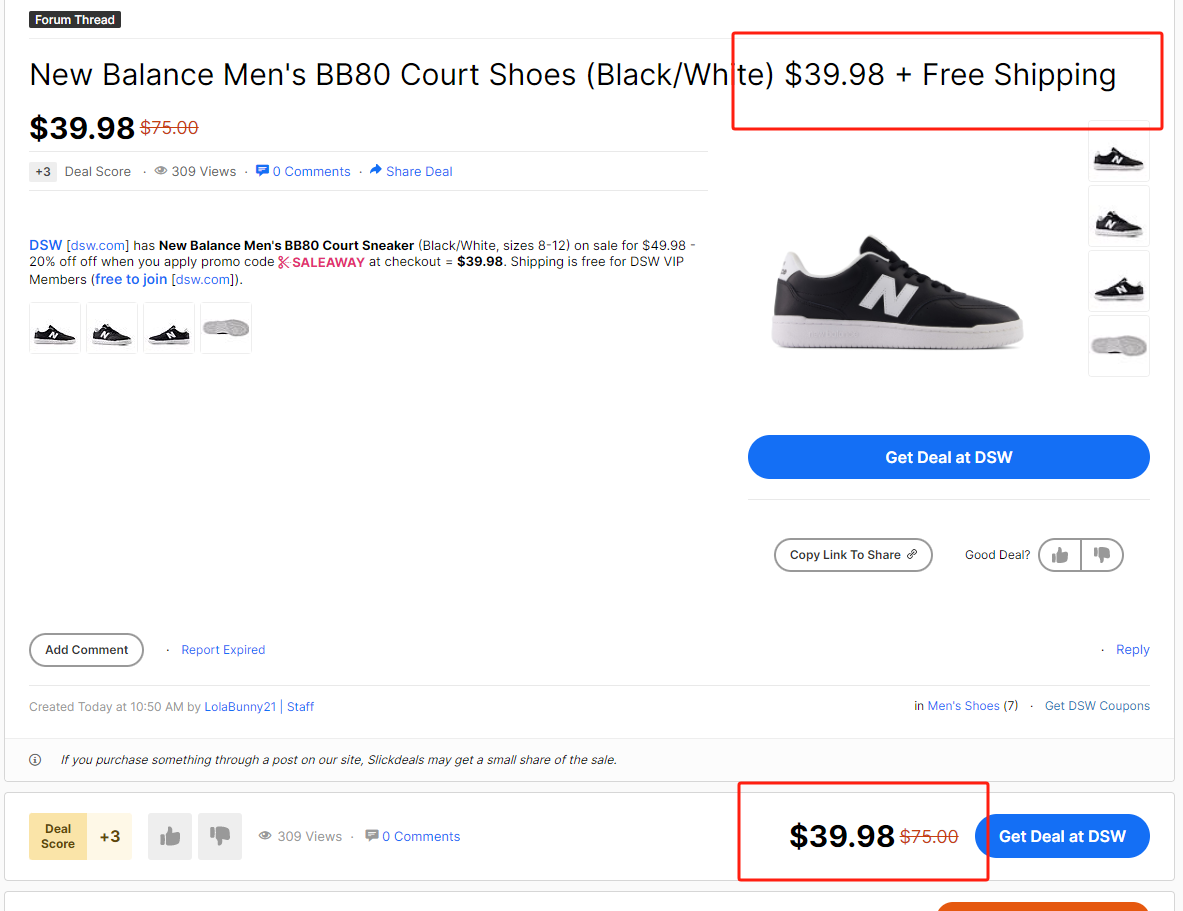Click thumbs up next to Good Deal?
Image resolution: width=1183 pixels, height=911 pixels.
click(x=1060, y=555)
